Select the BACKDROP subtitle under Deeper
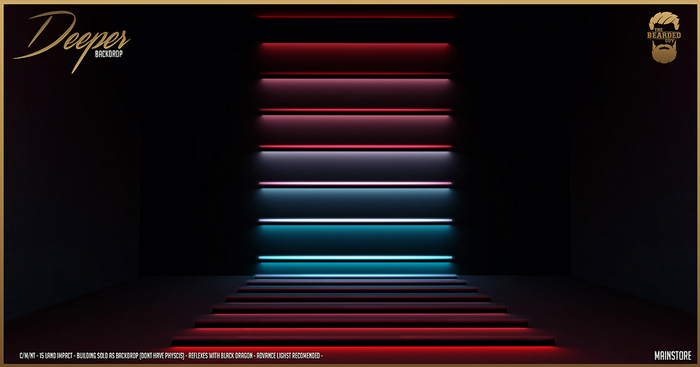The width and height of the screenshot is (700, 367). (108, 54)
